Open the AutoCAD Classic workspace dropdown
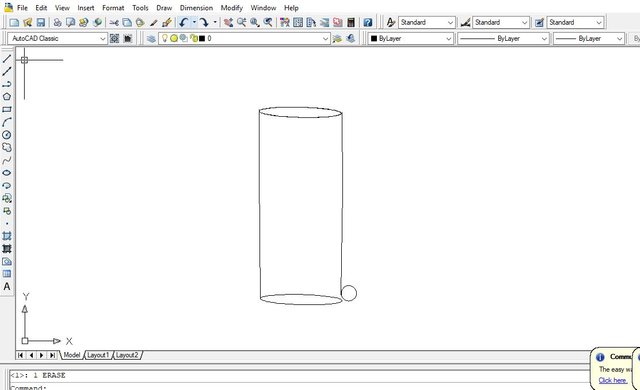 pyautogui.click(x=57, y=38)
